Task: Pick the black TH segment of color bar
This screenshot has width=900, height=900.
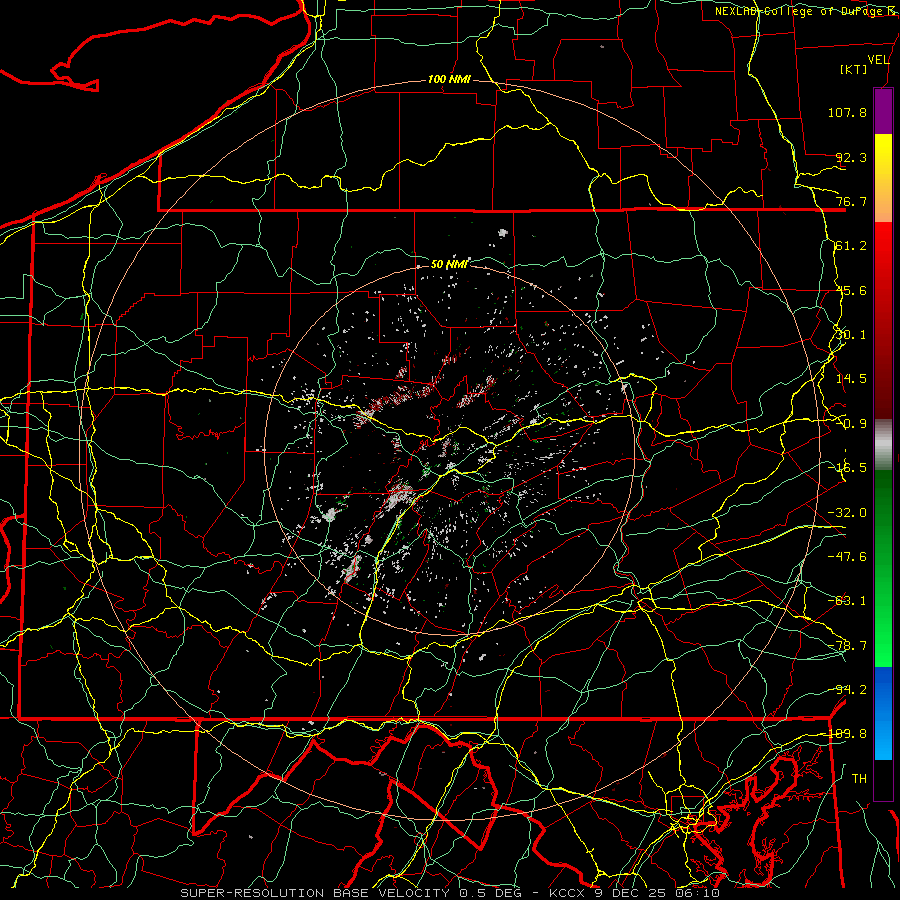Action: coord(883,779)
